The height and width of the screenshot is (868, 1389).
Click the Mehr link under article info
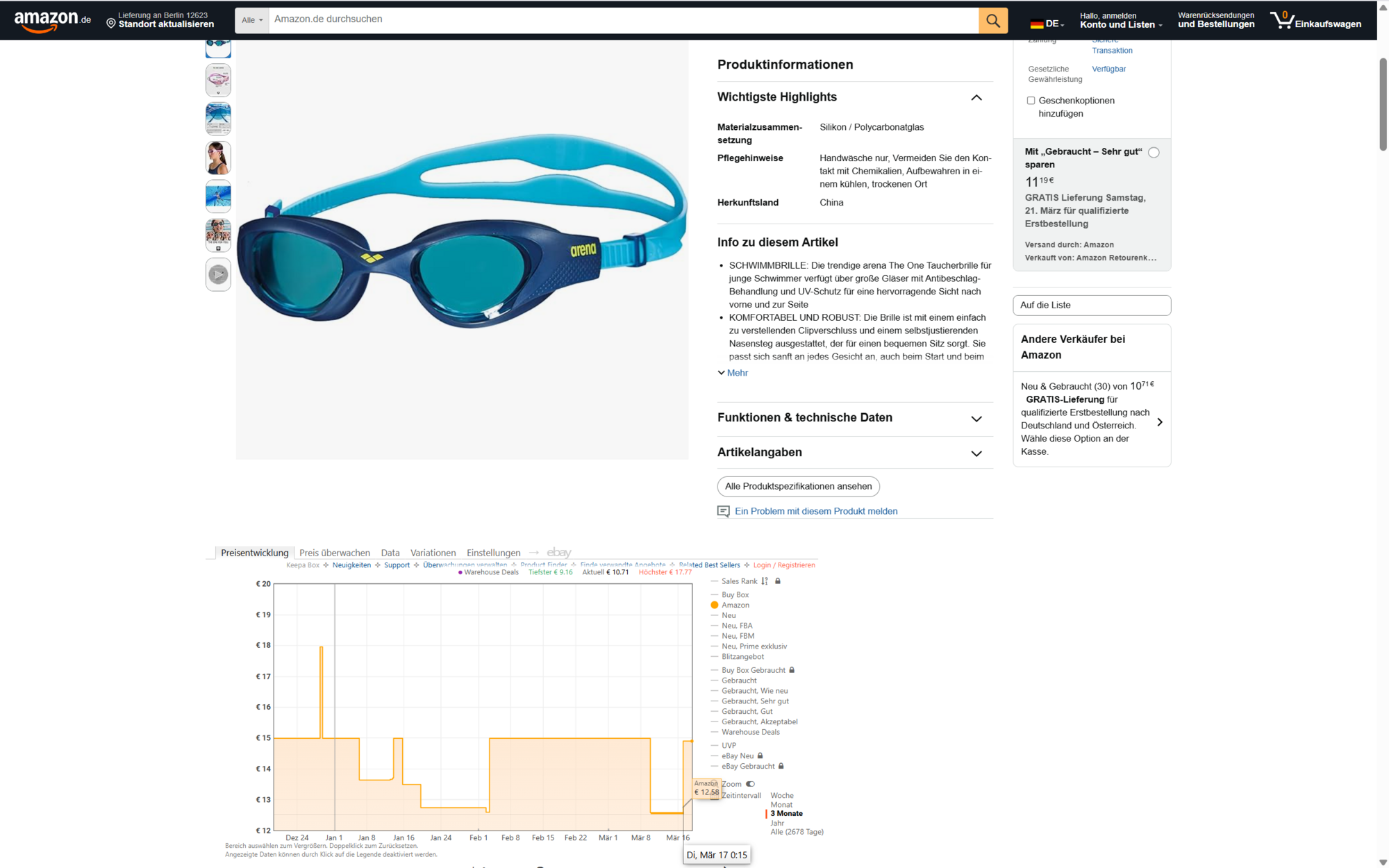pyautogui.click(x=736, y=373)
